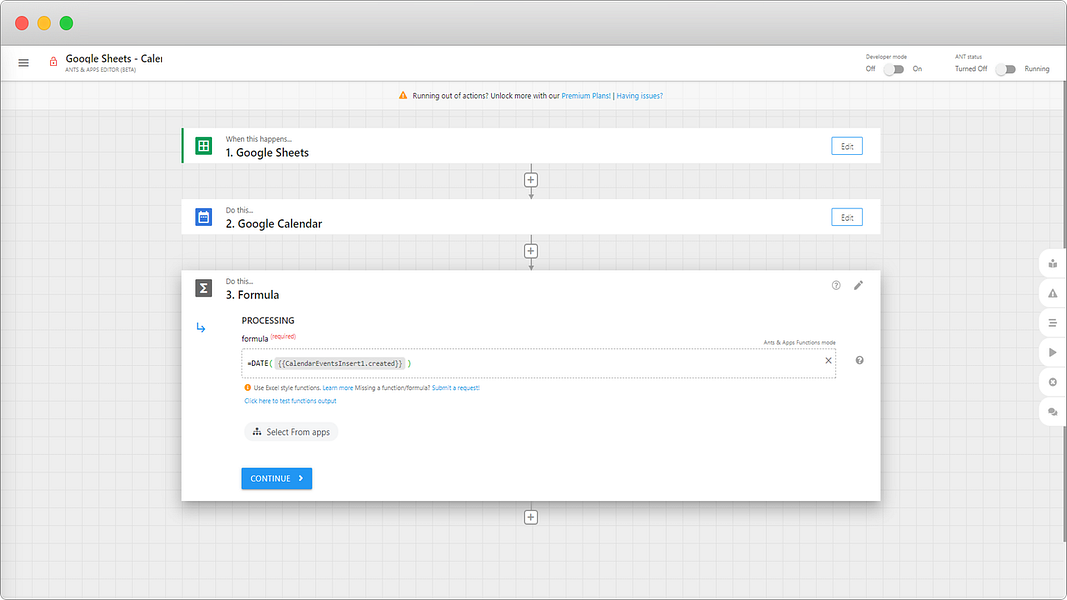
Task: Click the red lock icon beside title
Action: (x=53, y=62)
